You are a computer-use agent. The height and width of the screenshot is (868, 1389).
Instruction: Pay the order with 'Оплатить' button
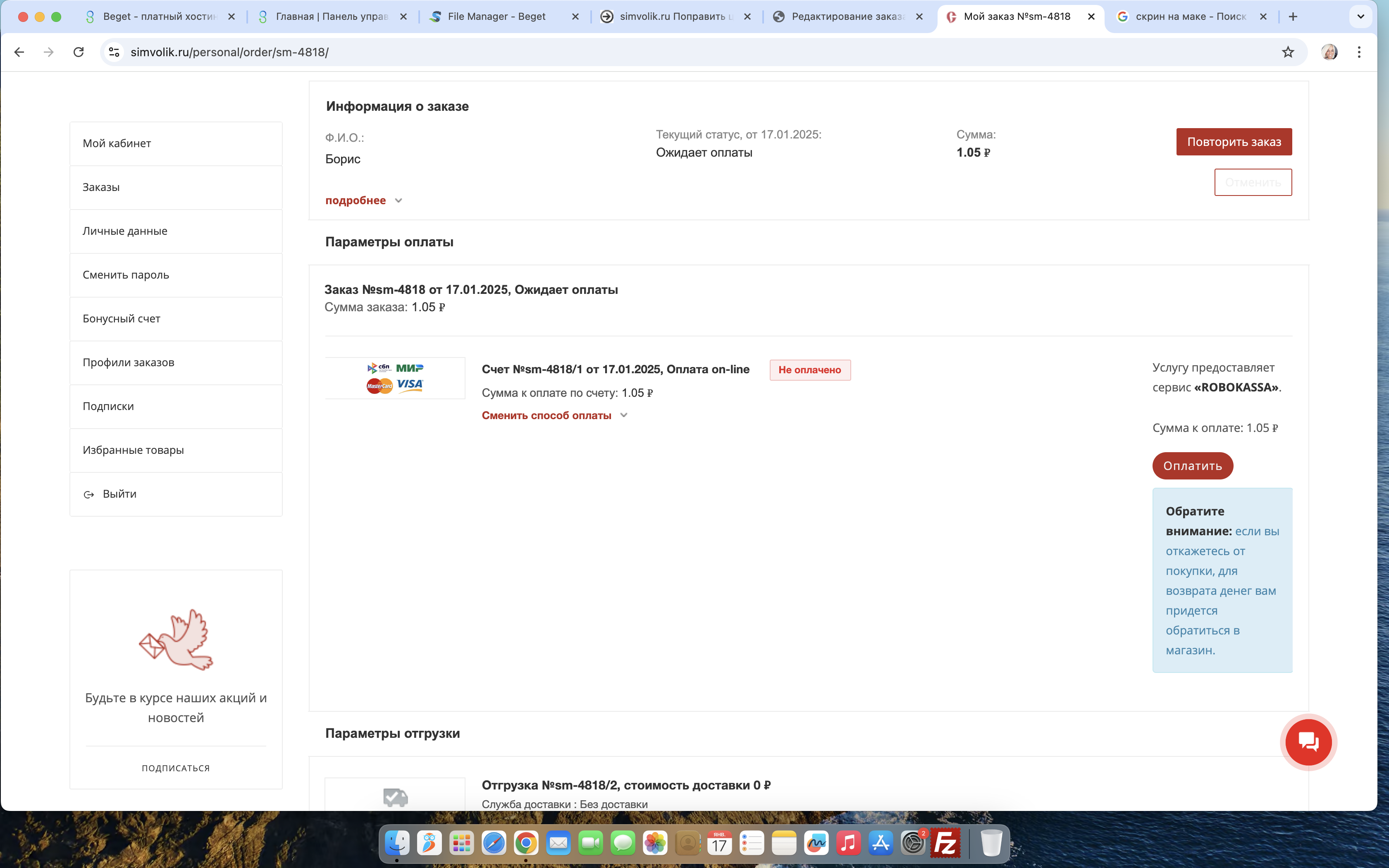click(x=1193, y=466)
